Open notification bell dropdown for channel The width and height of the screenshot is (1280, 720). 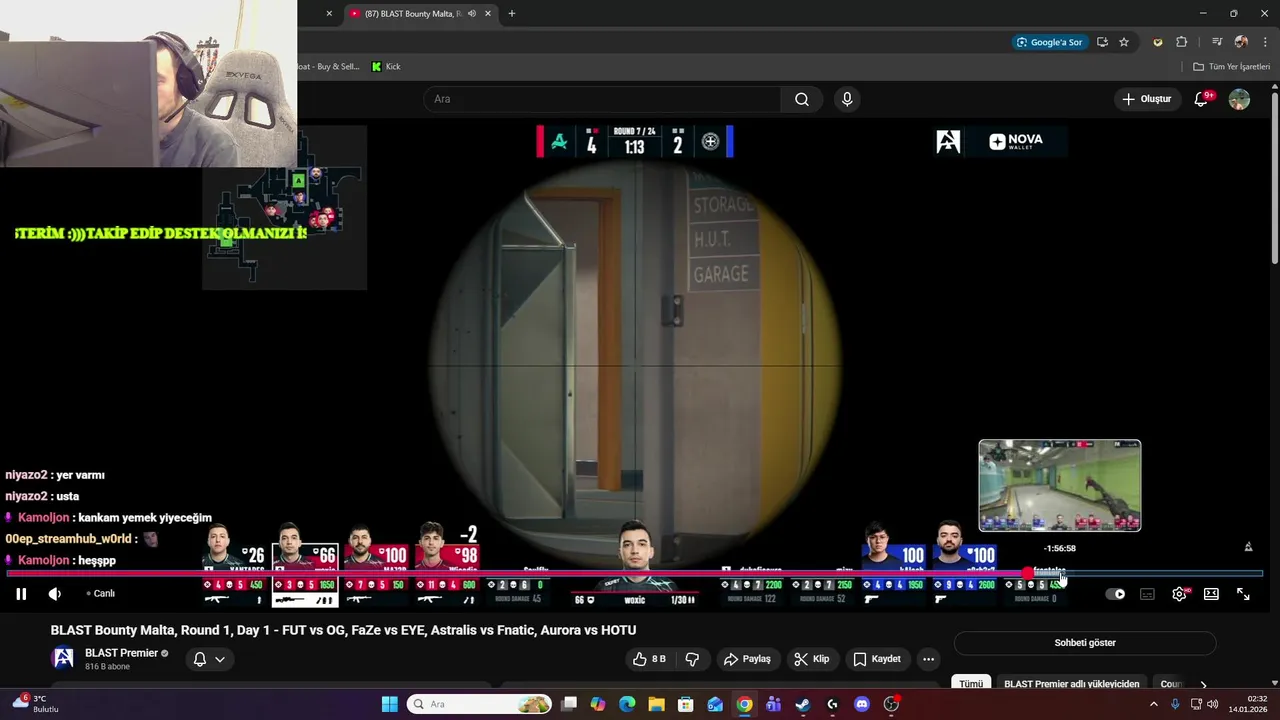tap(209, 659)
